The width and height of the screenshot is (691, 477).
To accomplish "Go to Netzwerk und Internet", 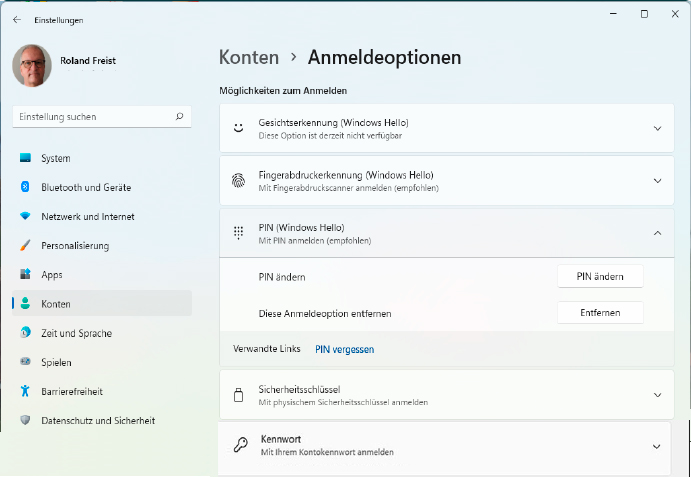I will 102,216.
